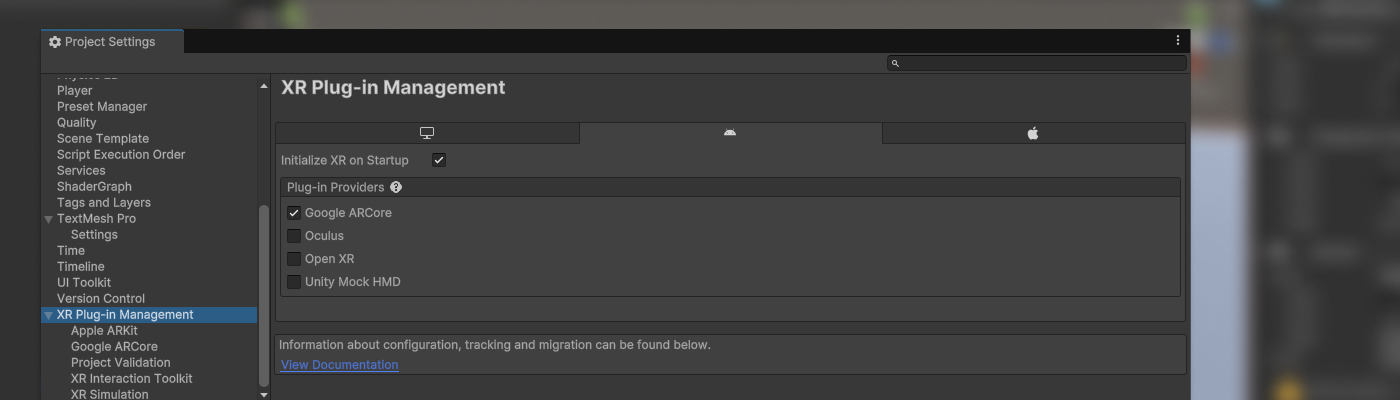Image resolution: width=1400 pixels, height=400 pixels.
Task: Enable the Open XR plug-in provider
Action: click(x=294, y=259)
